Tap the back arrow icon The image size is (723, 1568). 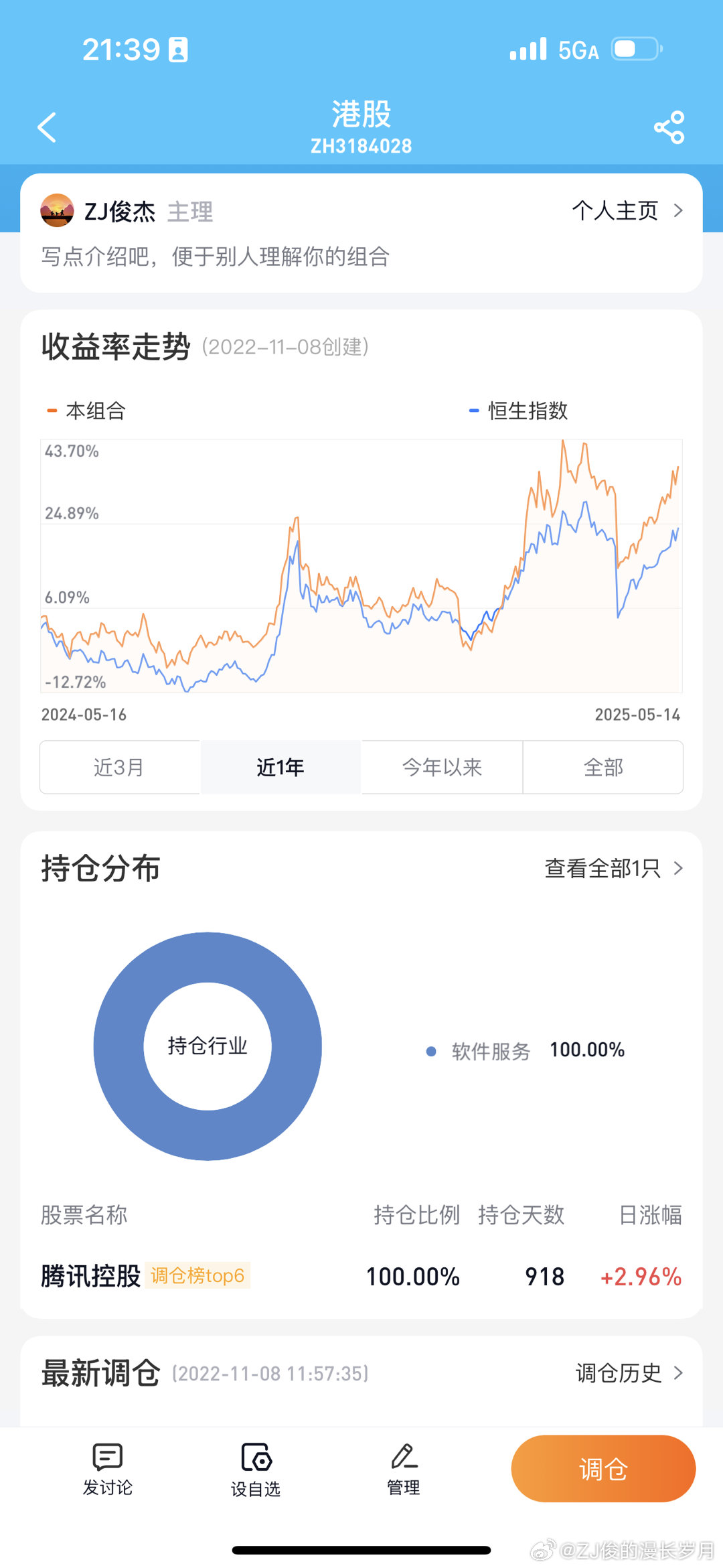pyautogui.click(x=47, y=127)
